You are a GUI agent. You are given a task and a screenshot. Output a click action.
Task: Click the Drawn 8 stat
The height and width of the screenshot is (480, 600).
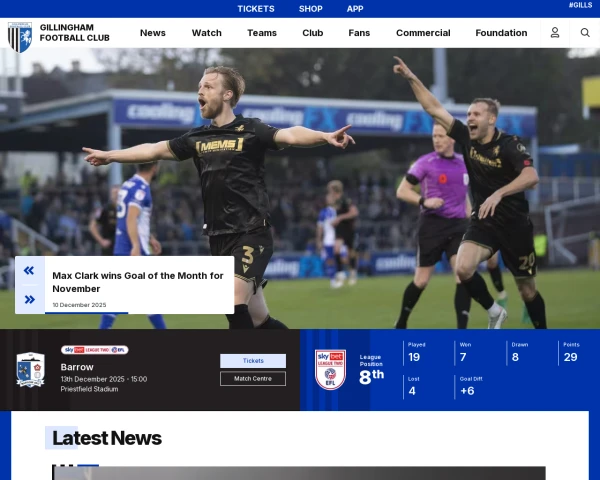pos(519,353)
